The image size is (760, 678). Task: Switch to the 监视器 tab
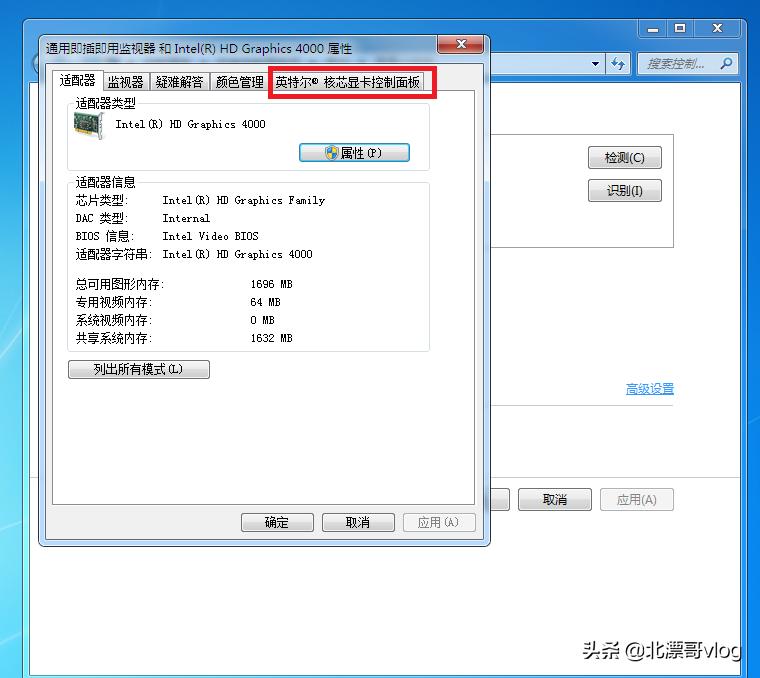coord(126,82)
